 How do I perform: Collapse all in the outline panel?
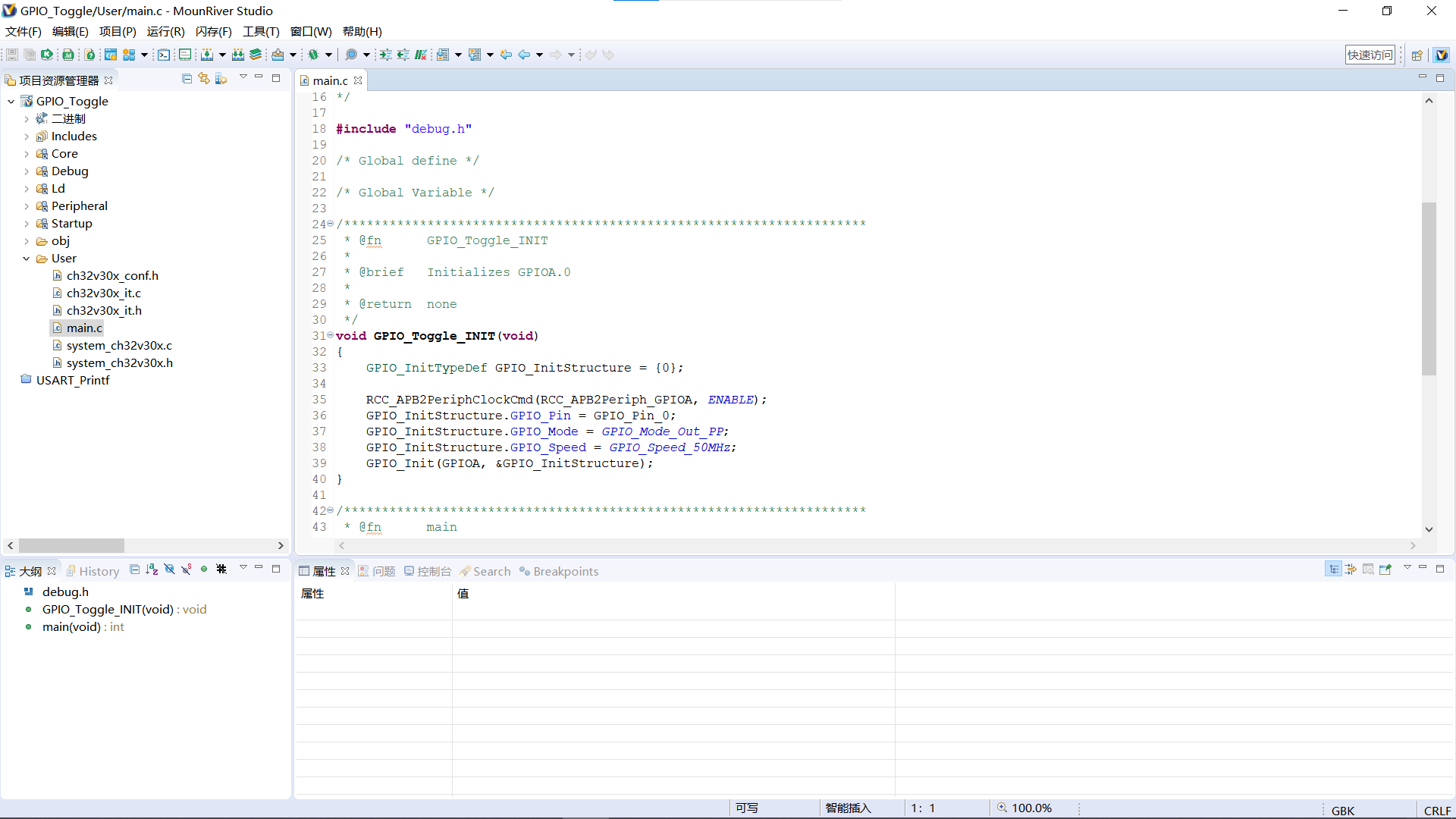click(x=135, y=570)
